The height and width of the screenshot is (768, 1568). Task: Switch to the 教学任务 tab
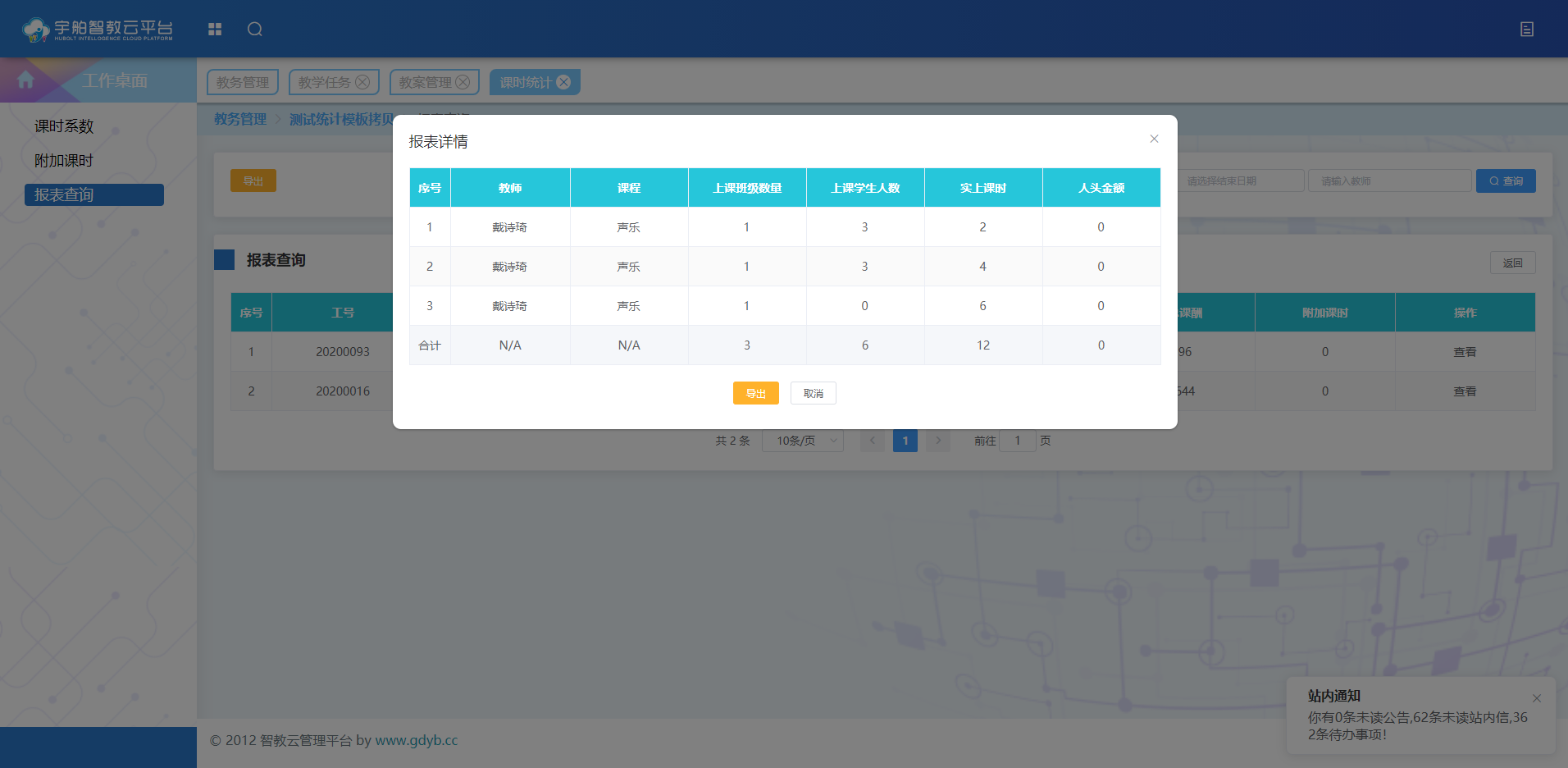pos(324,82)
